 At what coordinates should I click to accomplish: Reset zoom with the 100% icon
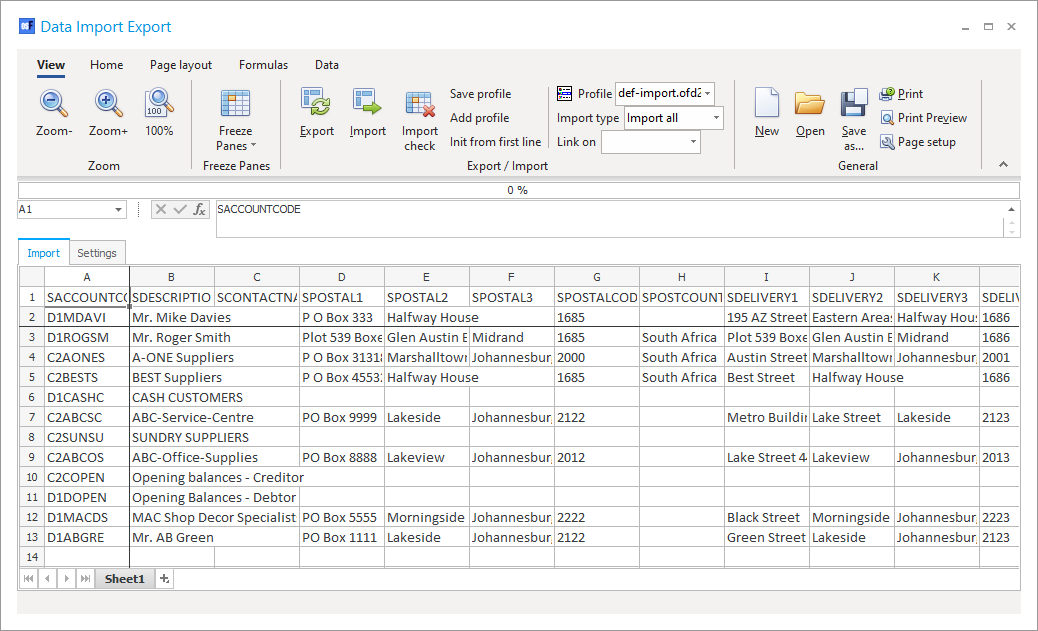(x=159, y=104)
